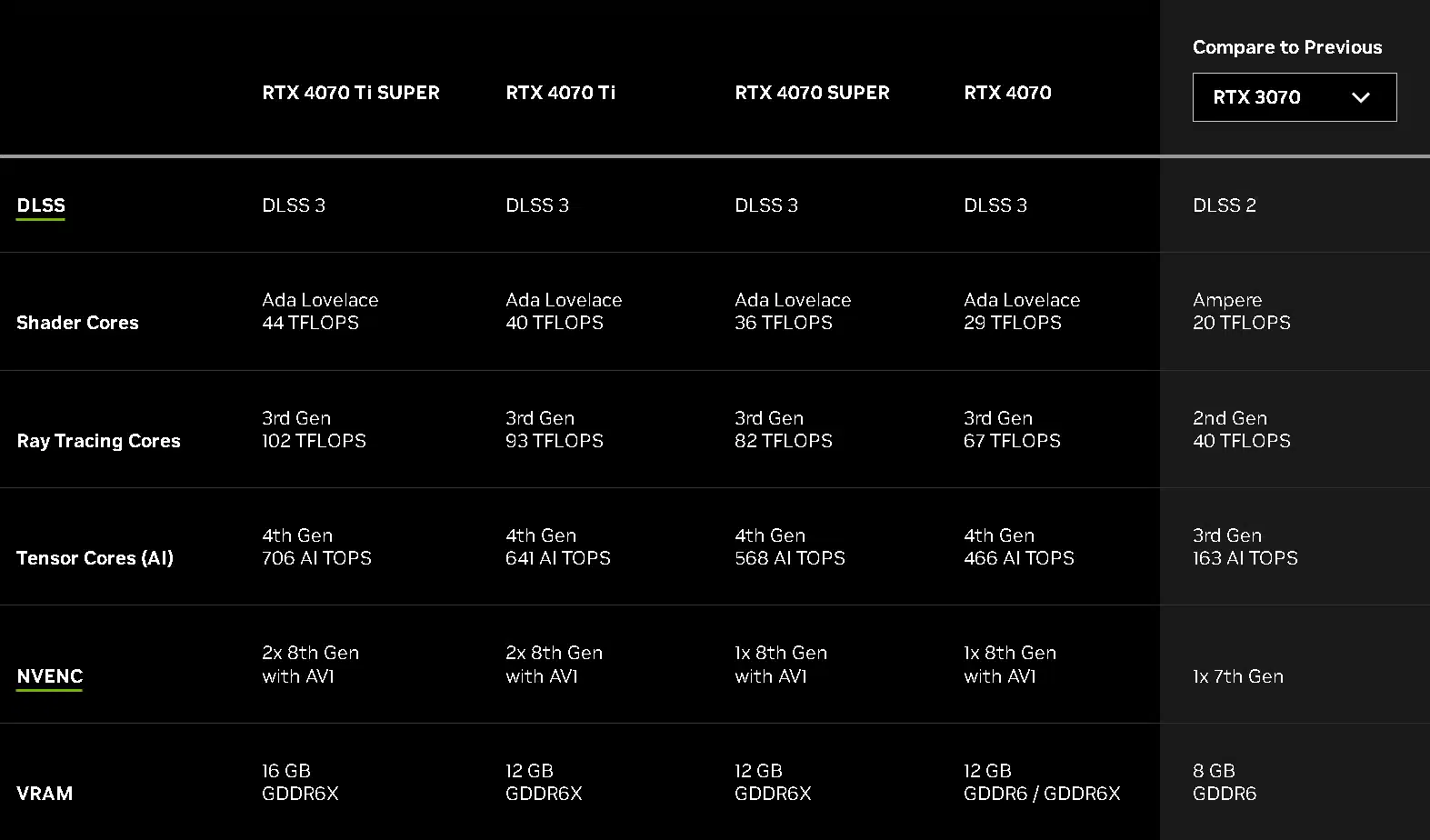The image size is (1430, 840).
Task: Click the dropdown chevron arrow icon
Action: click(x=1361, y=97)
